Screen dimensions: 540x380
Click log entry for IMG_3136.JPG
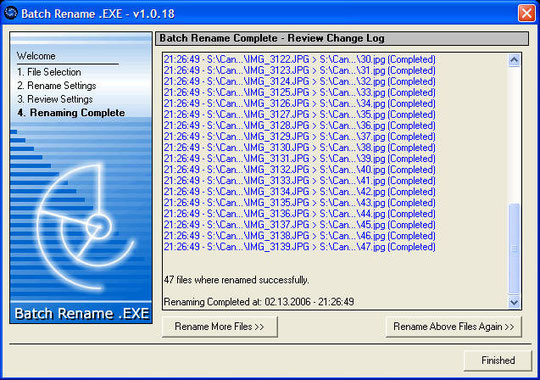[x=300, y=214]
